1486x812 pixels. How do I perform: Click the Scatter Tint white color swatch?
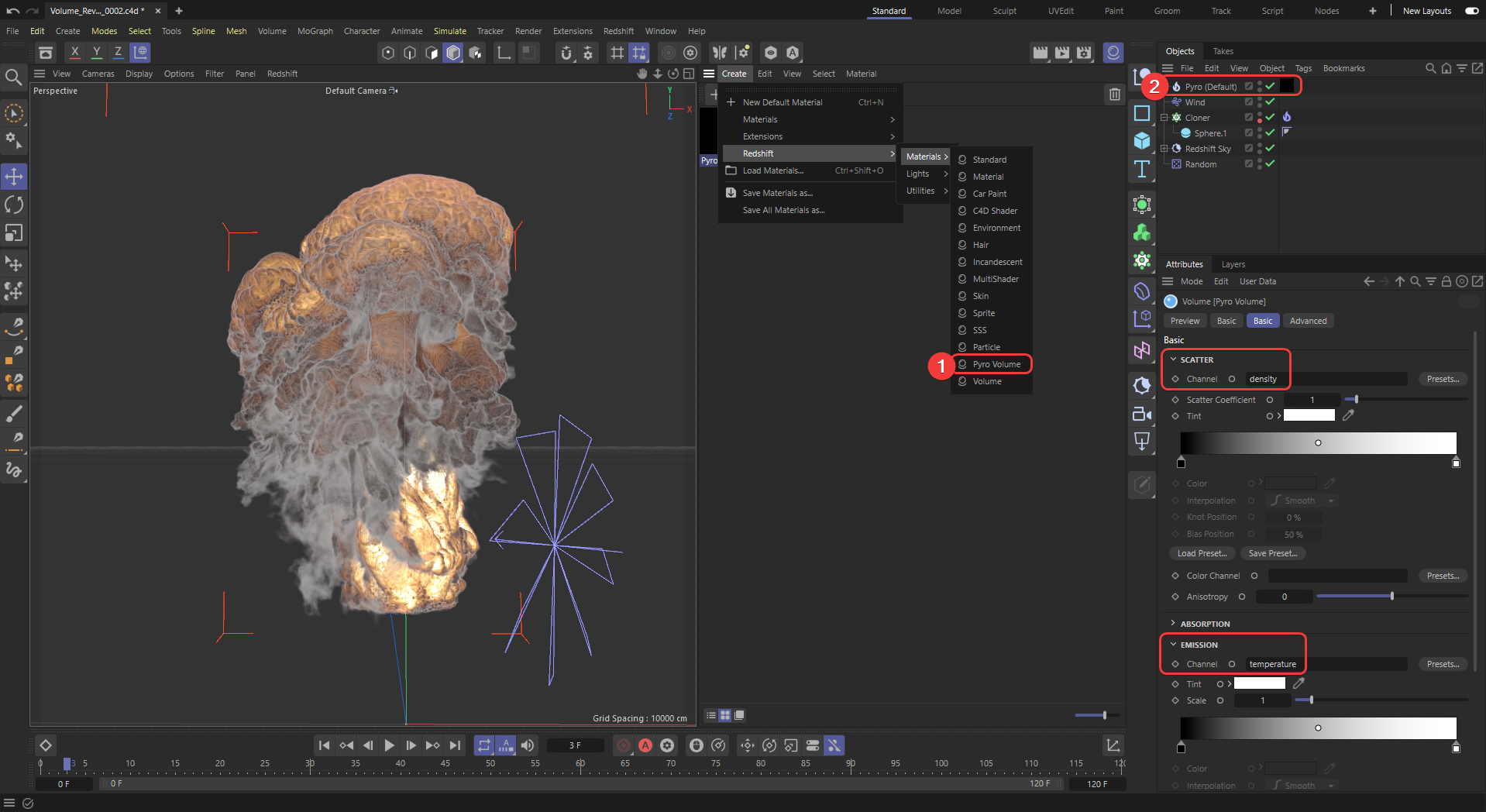(x=1309, y=416)
